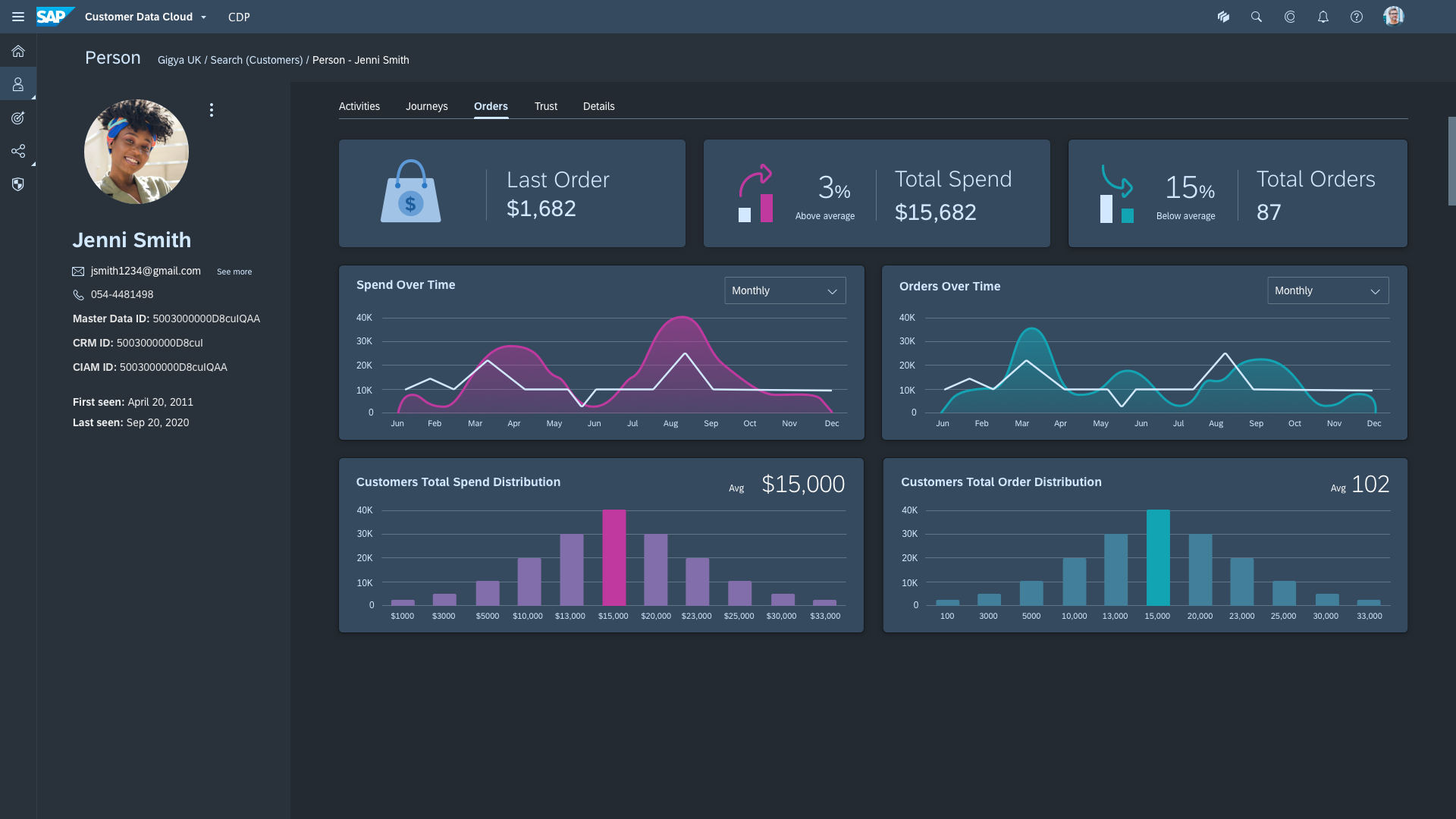Switch to the Activities tab
The height and width of the screenshot is (819, 1456).
[x=359, y=106]
